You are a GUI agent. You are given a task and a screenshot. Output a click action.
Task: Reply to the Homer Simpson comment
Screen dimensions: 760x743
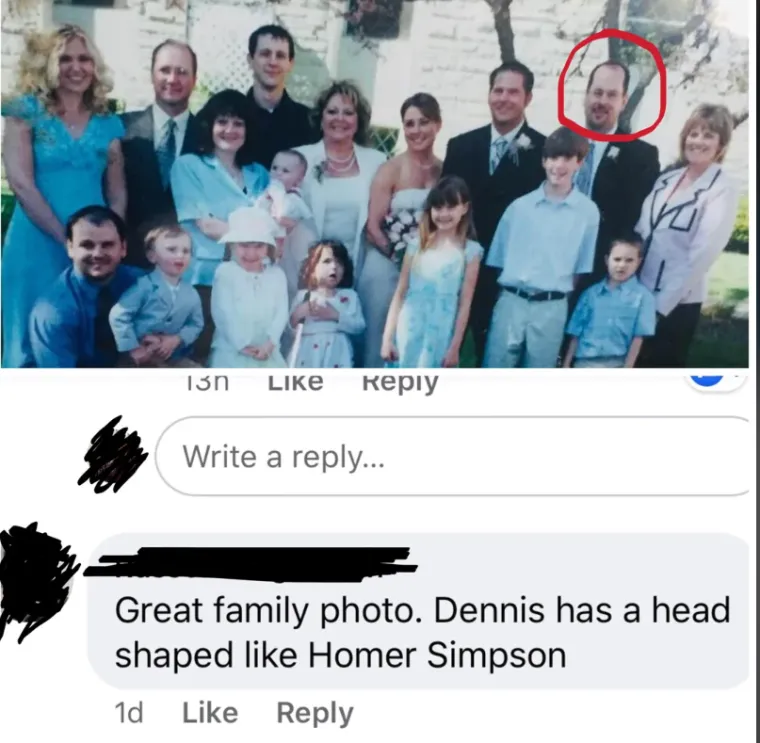pos(315,713)
